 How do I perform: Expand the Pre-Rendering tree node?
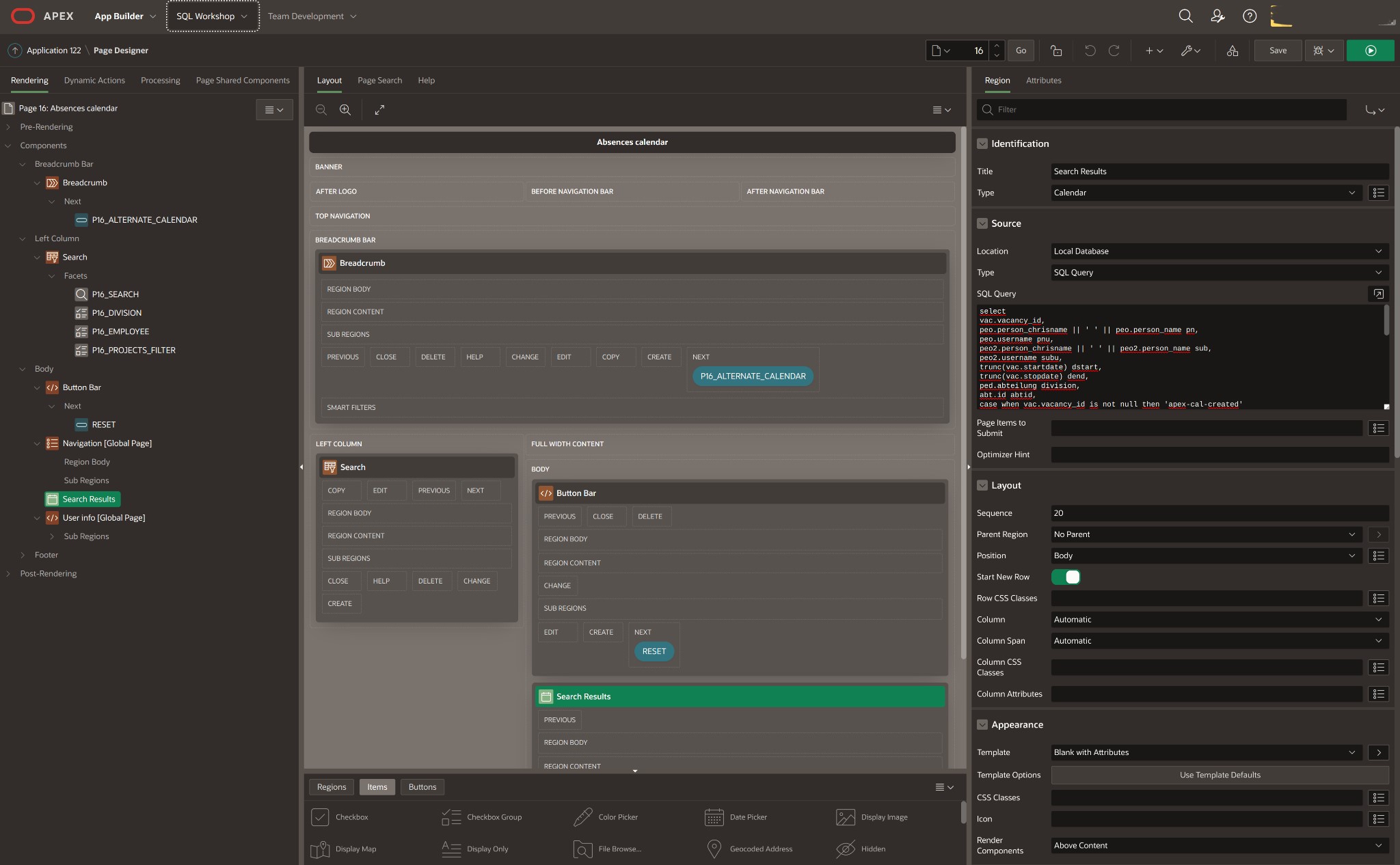8,127
